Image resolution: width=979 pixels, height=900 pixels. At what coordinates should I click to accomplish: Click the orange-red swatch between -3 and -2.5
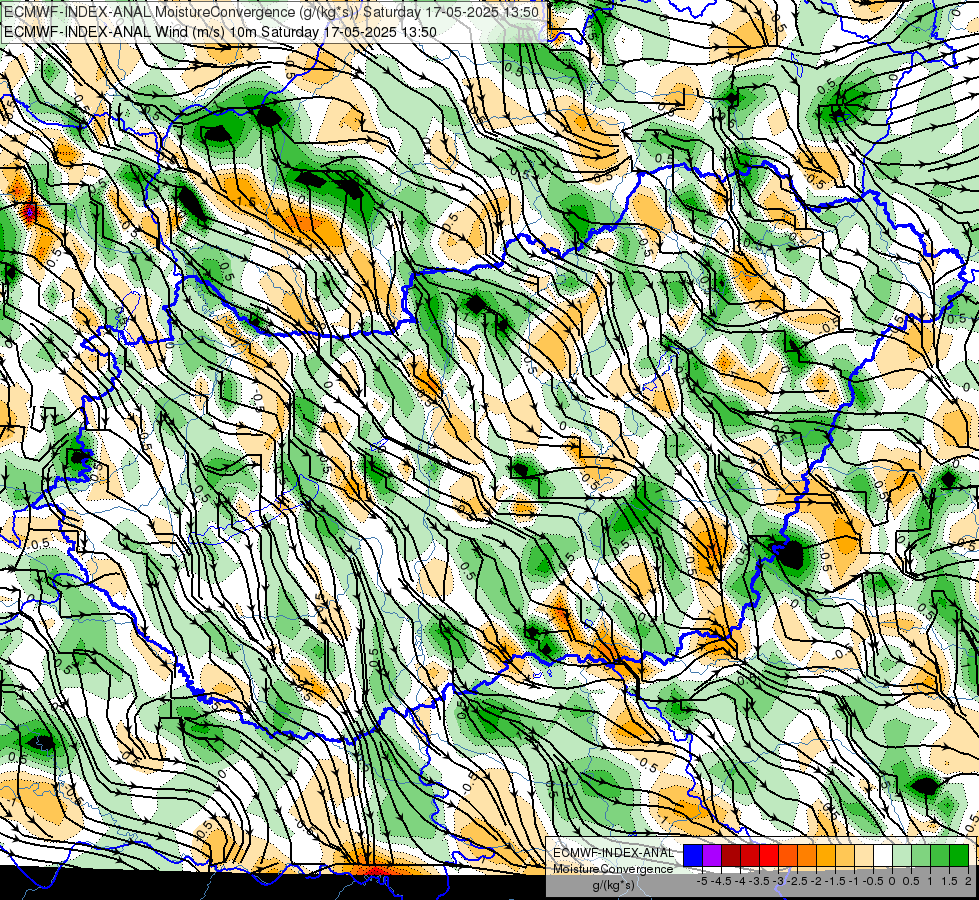point(788,856)
